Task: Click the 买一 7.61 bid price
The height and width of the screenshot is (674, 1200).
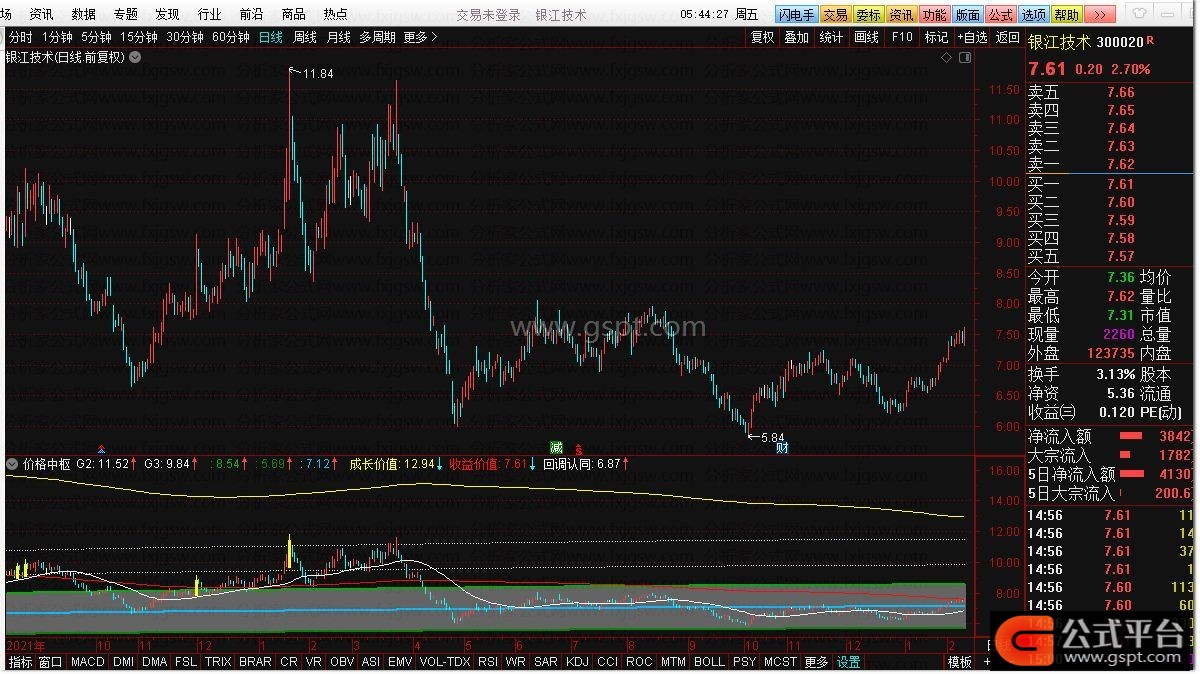Action: tap(1121, 184)
